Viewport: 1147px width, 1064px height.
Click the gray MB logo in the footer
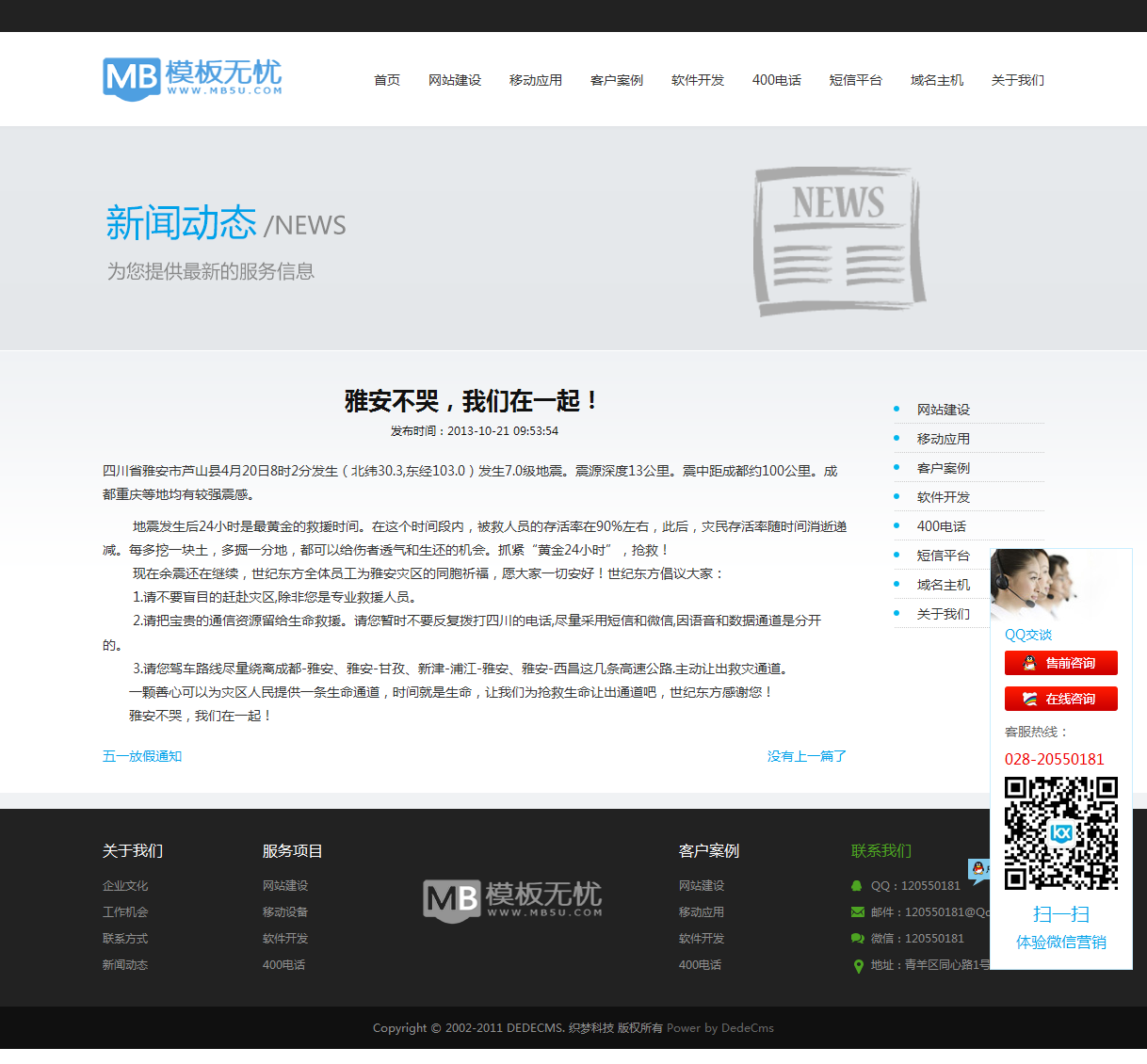(512, 899)
